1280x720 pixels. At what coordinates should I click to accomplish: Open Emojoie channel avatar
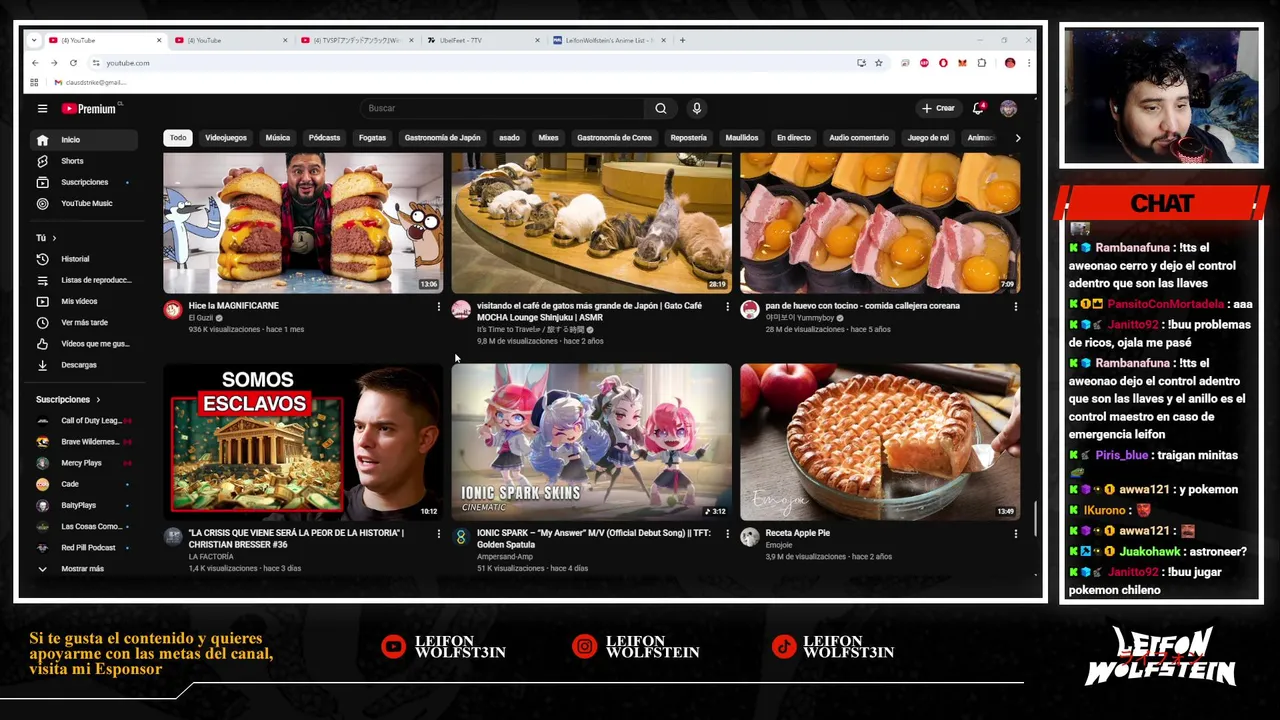(750, 537)
